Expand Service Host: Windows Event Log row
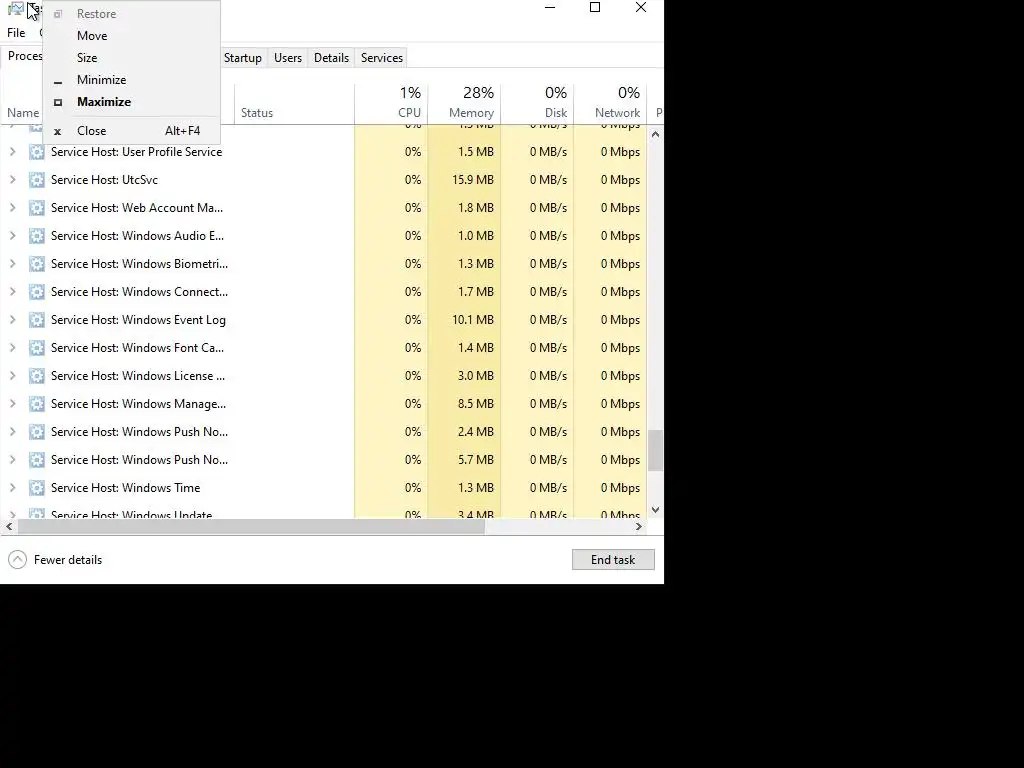1024x768 pixels. tap(12, 320)
